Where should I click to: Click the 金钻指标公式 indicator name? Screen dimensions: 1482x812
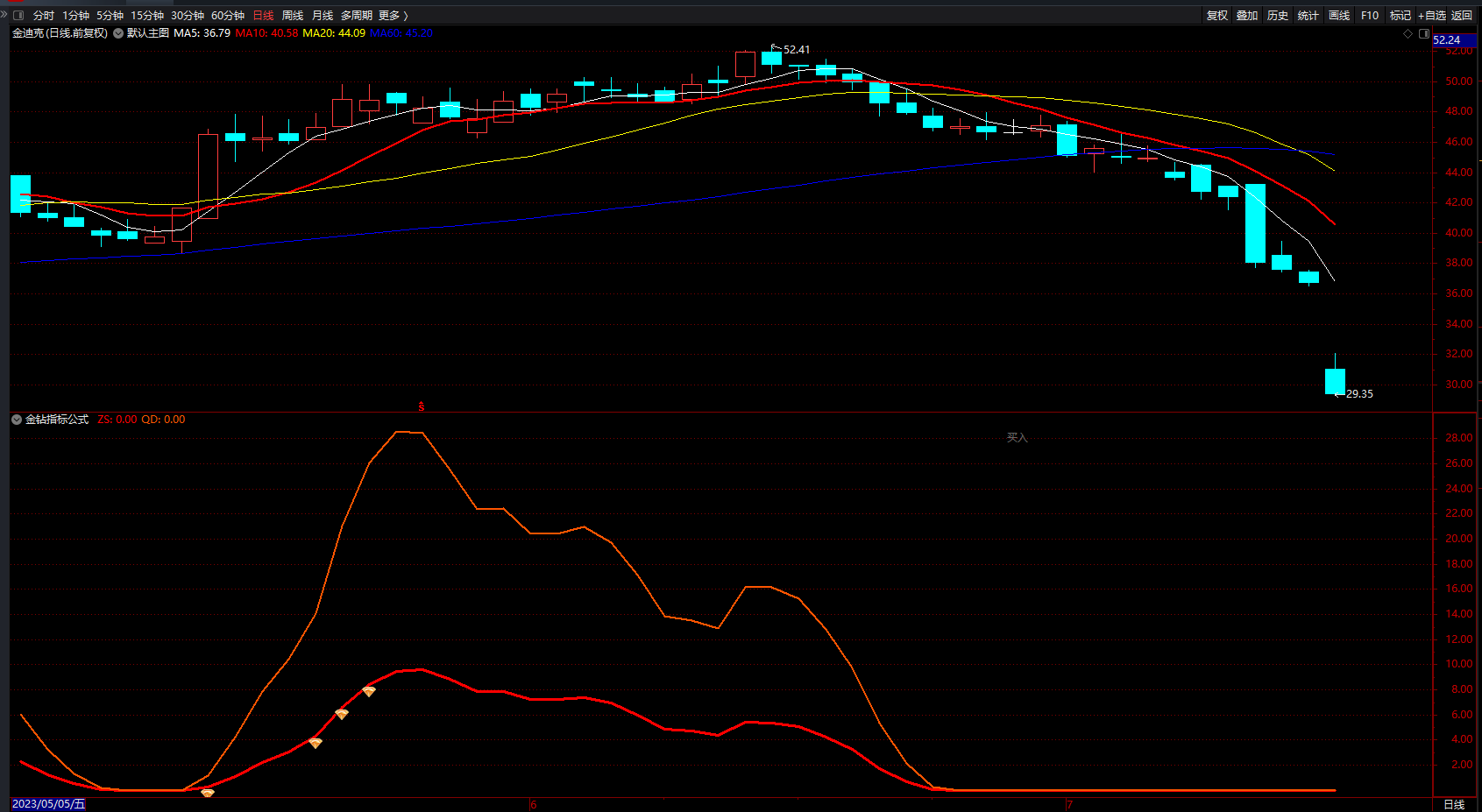point(57,420)
